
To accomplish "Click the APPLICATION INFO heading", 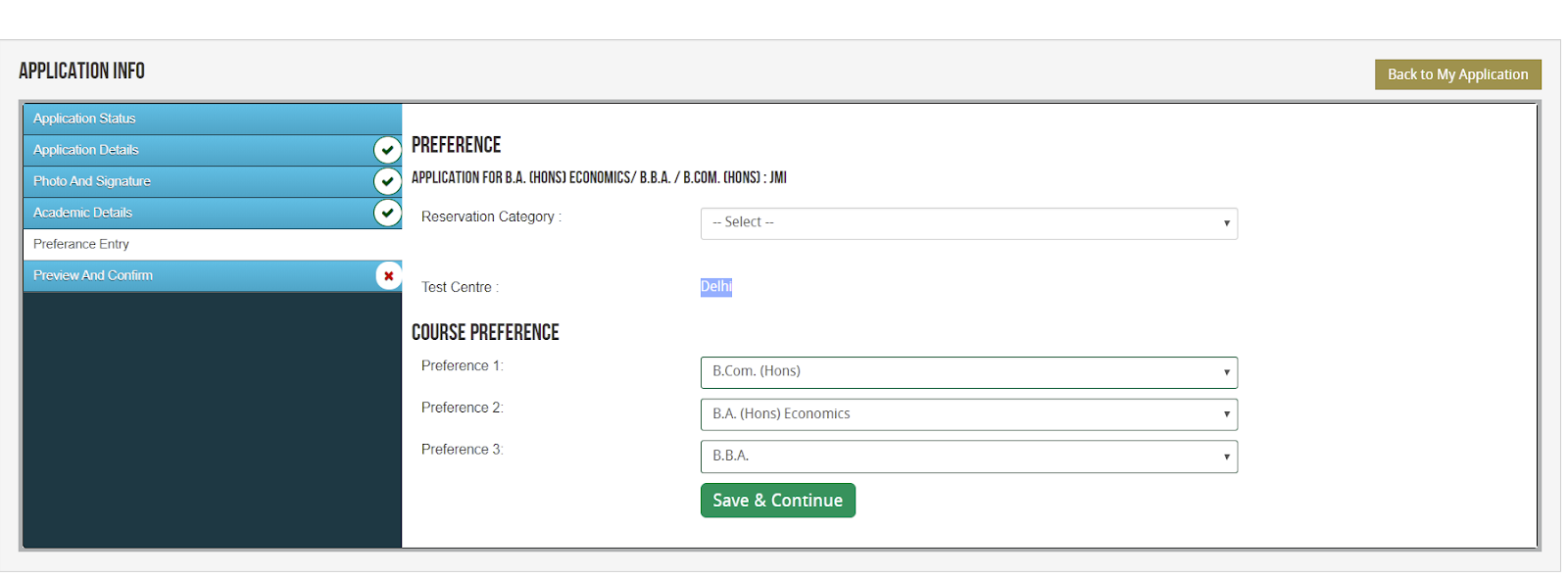I will [81, 72].
